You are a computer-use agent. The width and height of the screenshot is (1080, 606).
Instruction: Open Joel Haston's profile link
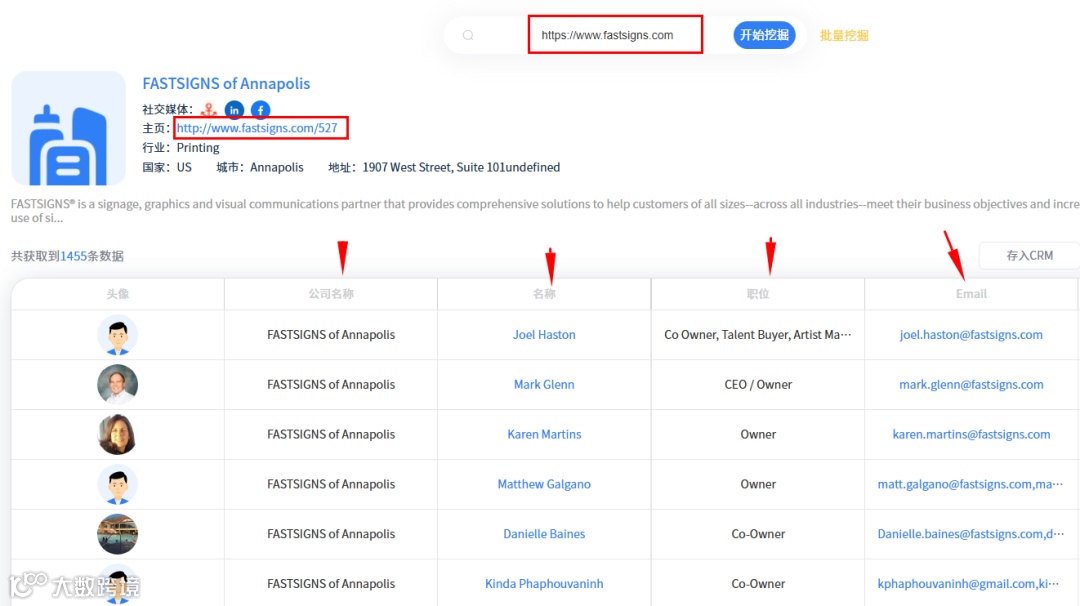[x=544, y=335]
